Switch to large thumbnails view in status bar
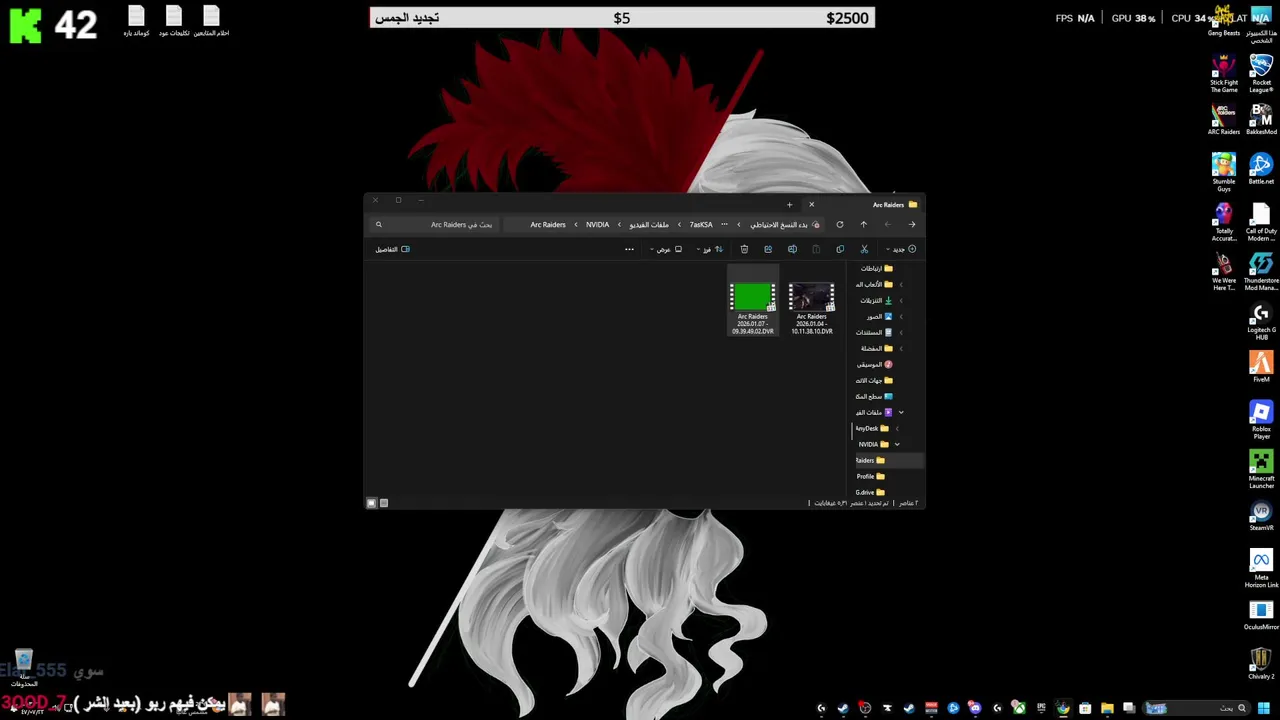This screenshot has width=1280, height=720. click(x=371, y=503)
